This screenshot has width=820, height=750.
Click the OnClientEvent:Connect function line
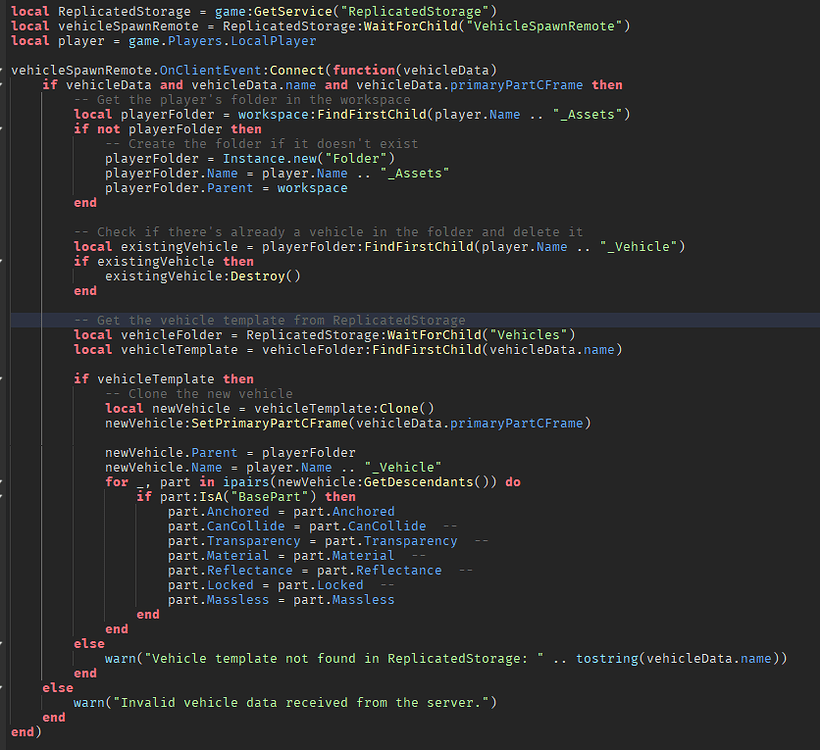click(200, 69)
